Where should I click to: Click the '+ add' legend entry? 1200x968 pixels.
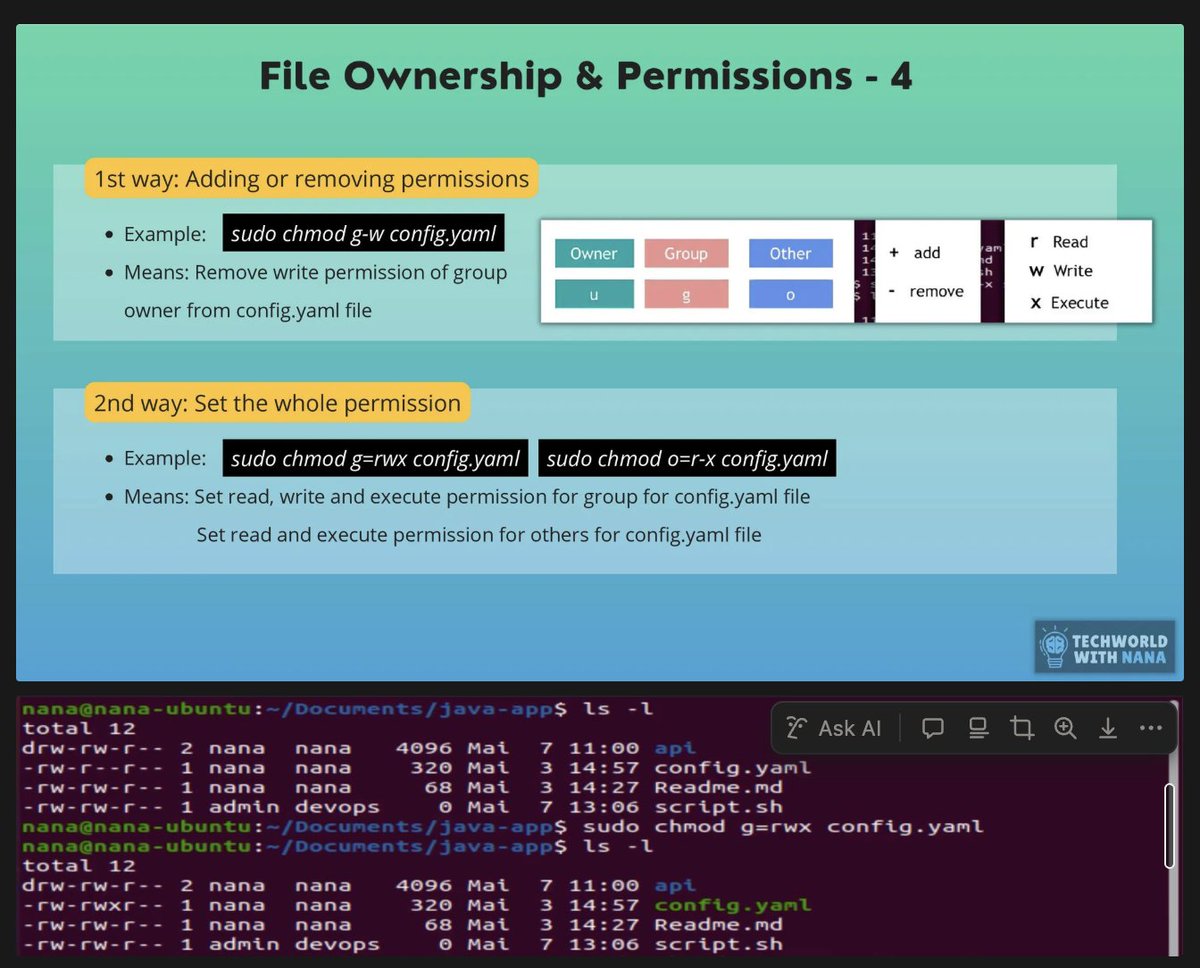pyautogui.click(x=915, y=253)
